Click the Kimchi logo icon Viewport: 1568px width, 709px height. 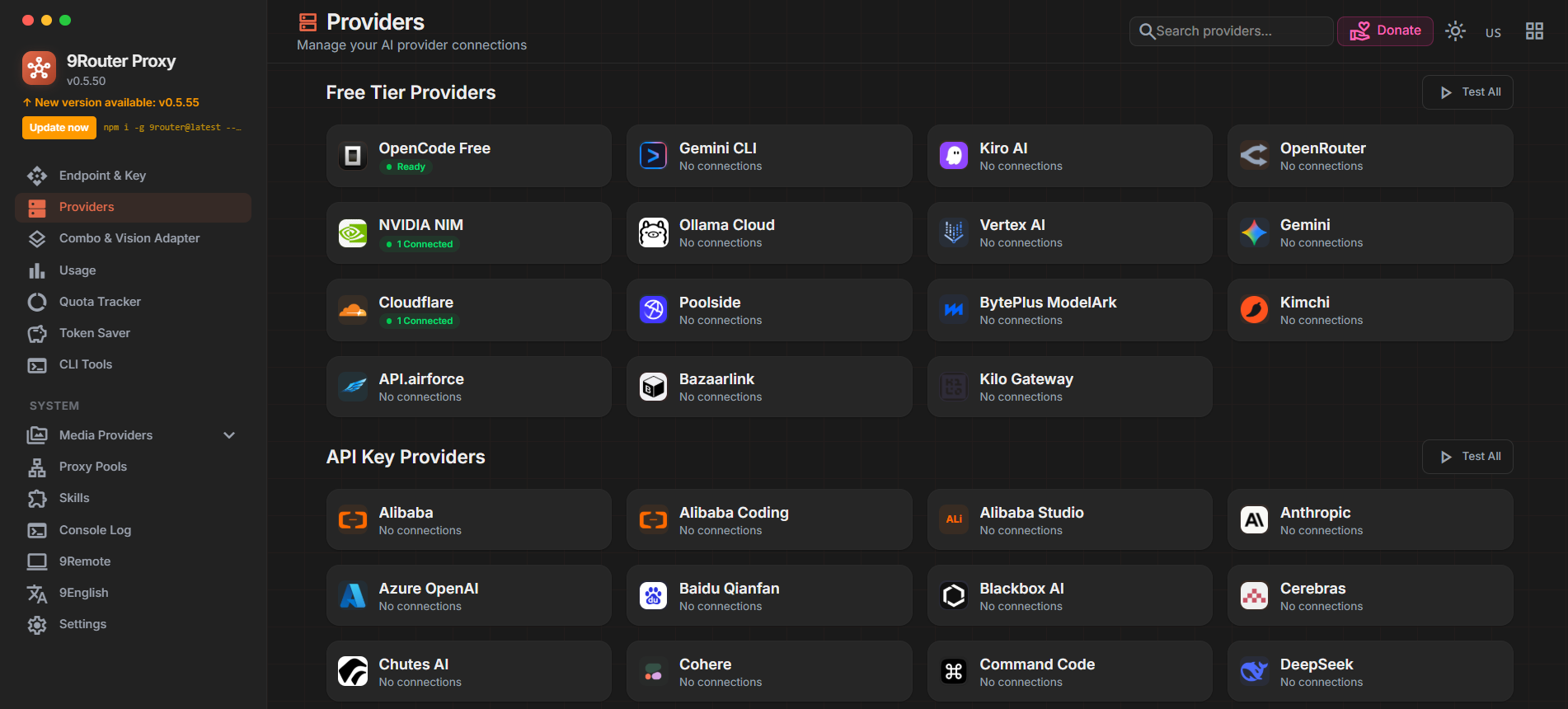(x=1255, y=310)
